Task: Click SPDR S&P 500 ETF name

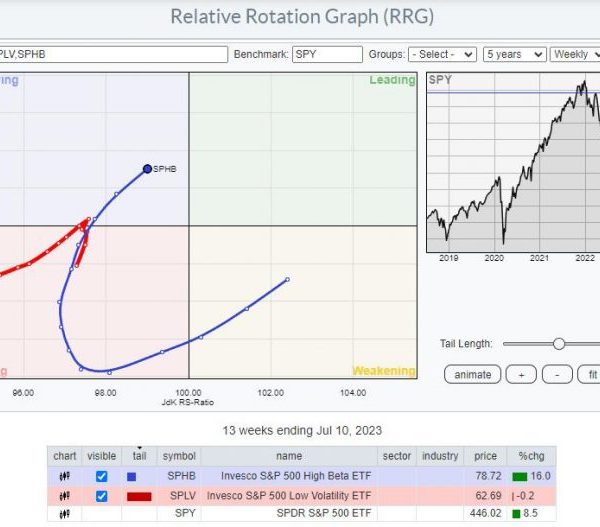Action: [324, 513]
